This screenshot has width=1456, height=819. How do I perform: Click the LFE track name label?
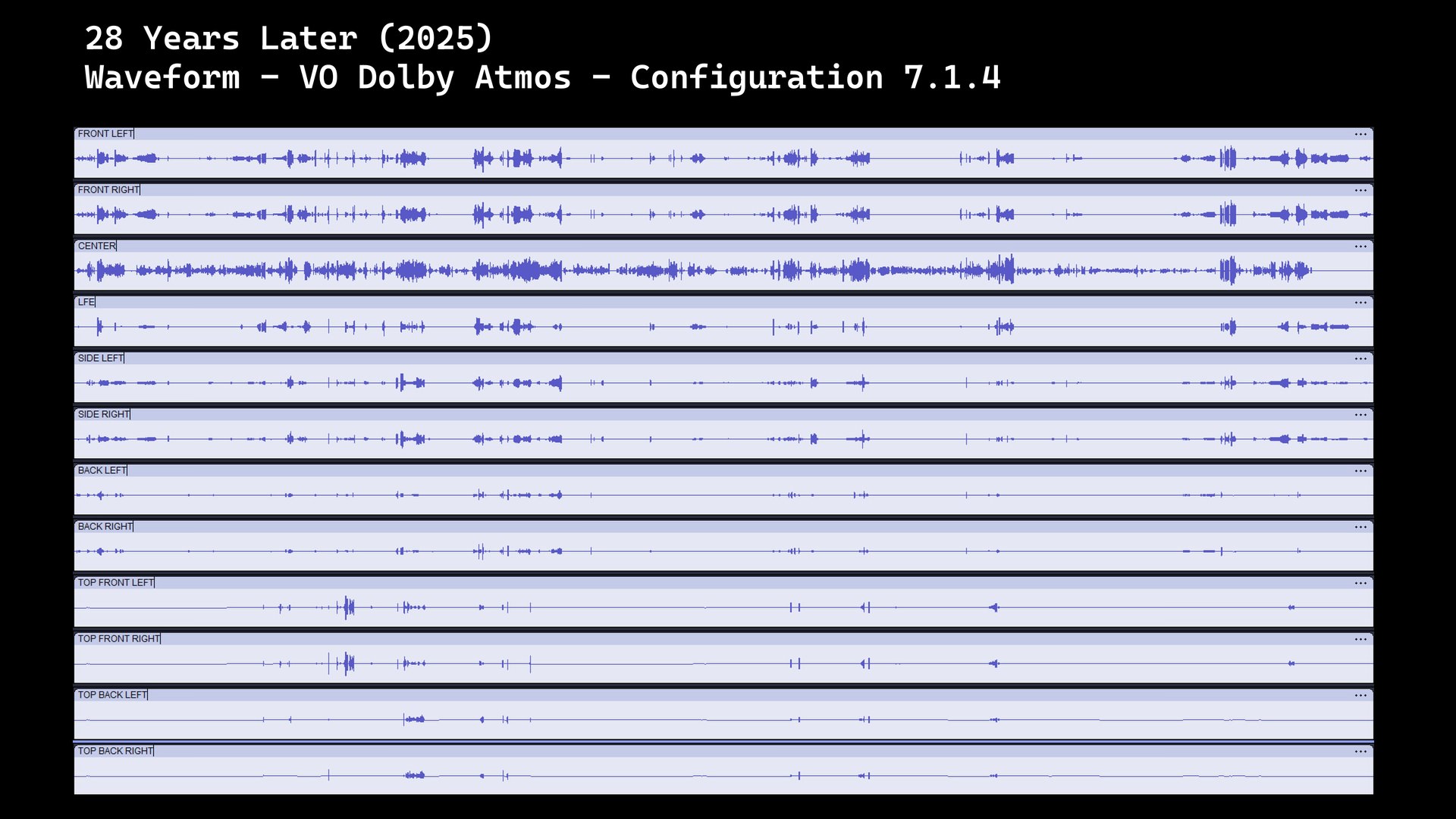click(86, 302)
